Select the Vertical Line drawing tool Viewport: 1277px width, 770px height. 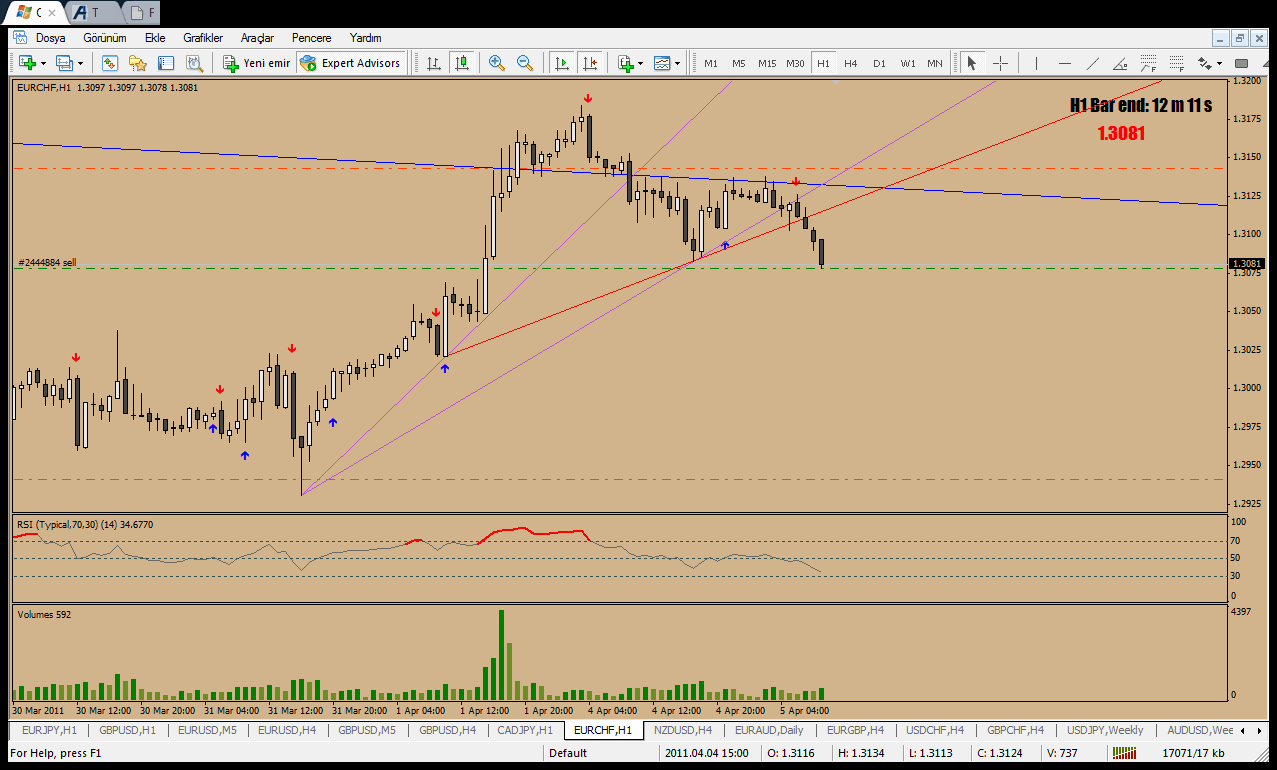pyautogui.click(x=1036, y=63)
